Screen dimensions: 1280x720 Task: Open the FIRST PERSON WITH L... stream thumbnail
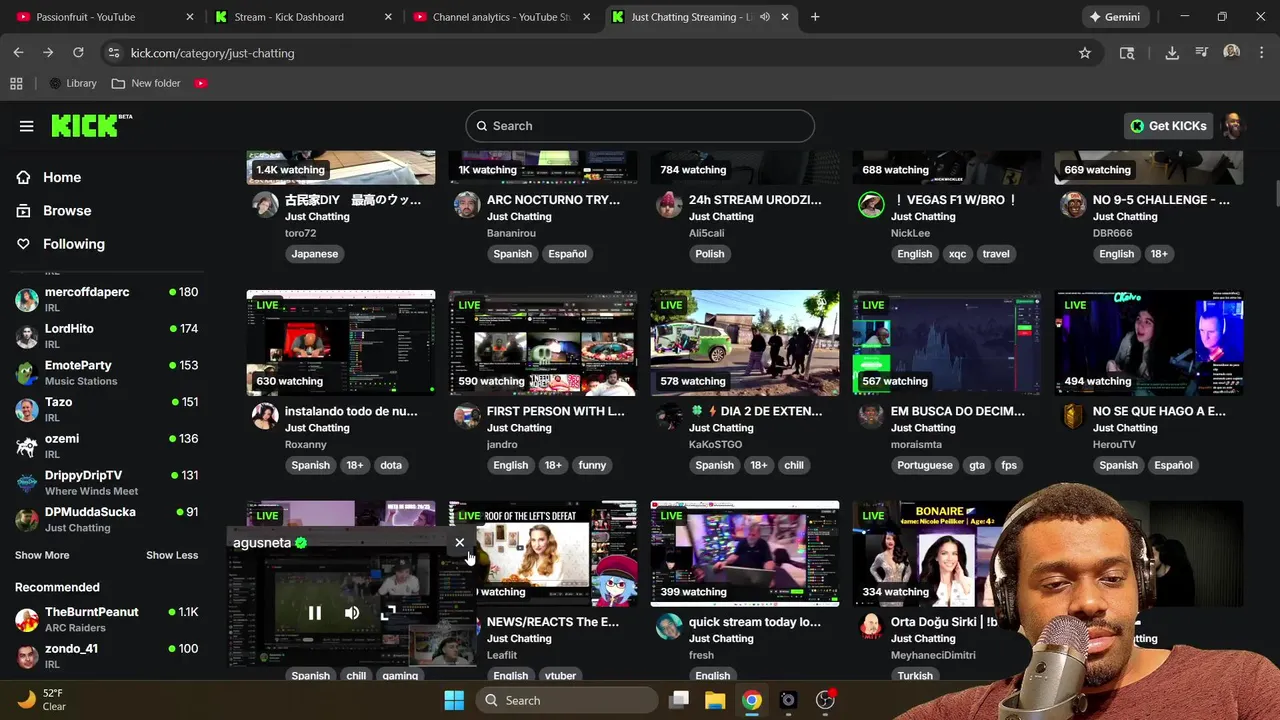pos(543,343)
